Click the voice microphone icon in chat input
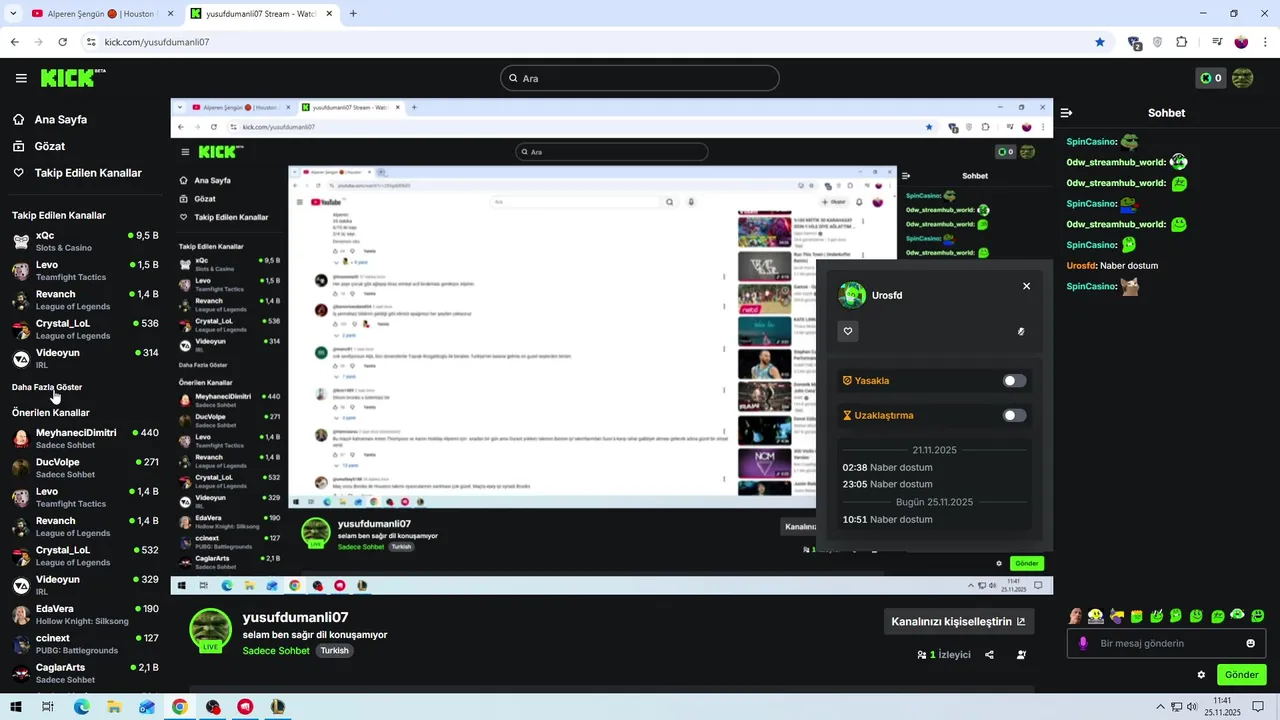Viewport: 1280px width, 720px height. (1083, 643)
